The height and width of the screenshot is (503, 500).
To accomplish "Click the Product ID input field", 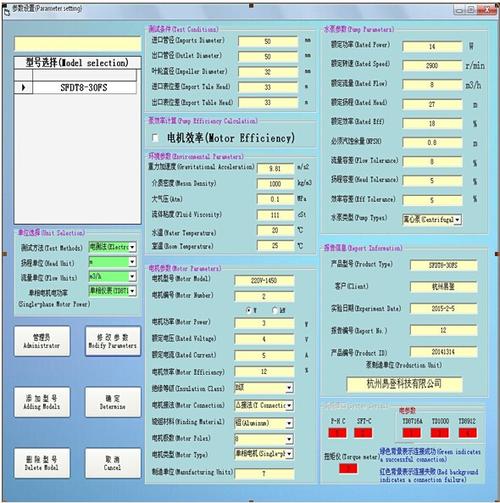I will coord(443,352).
